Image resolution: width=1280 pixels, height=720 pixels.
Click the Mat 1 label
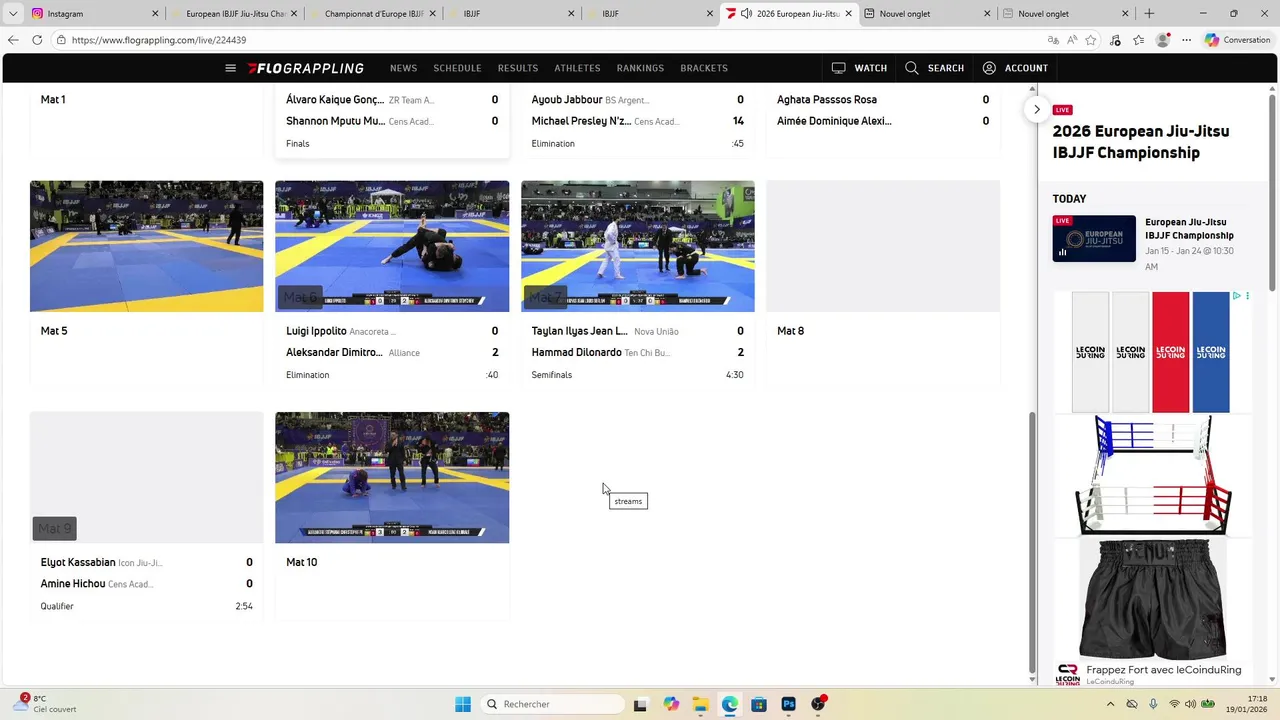(53, 100)
